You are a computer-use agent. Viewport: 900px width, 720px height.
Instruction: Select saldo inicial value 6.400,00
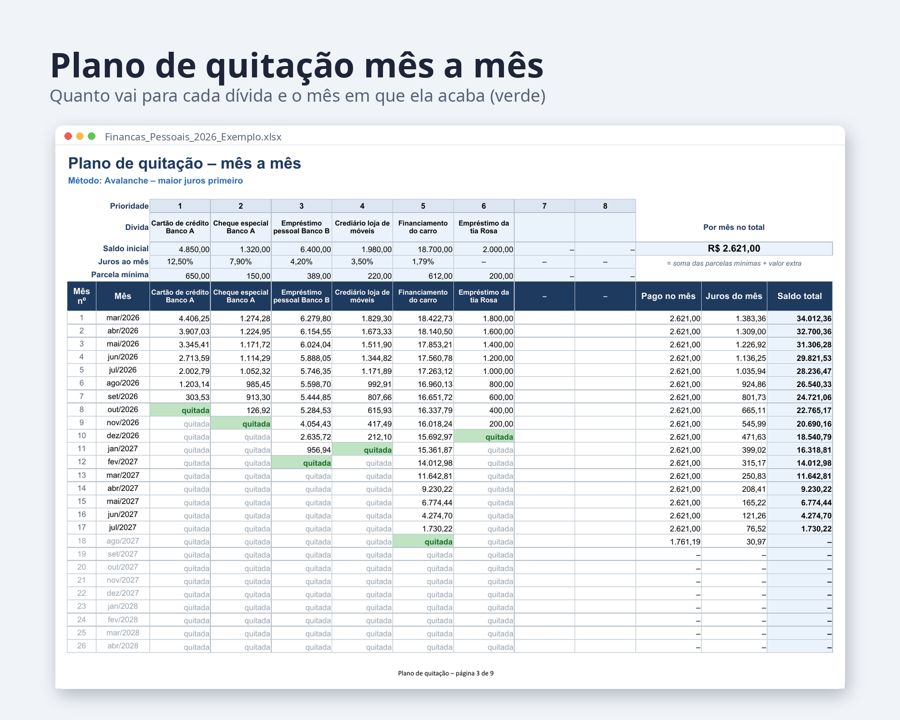(302, 249)
